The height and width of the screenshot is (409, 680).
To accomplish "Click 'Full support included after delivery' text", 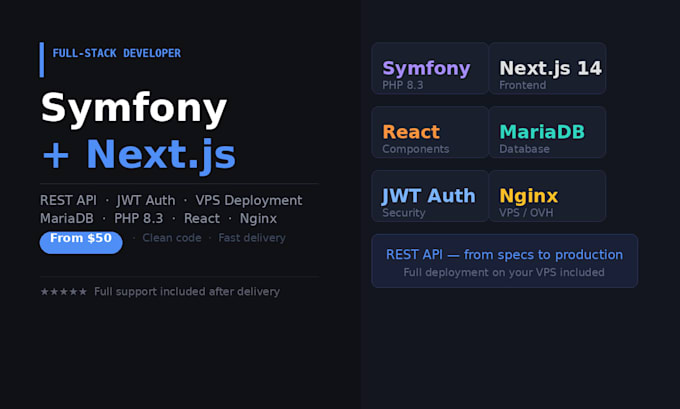I will [187, 292].
